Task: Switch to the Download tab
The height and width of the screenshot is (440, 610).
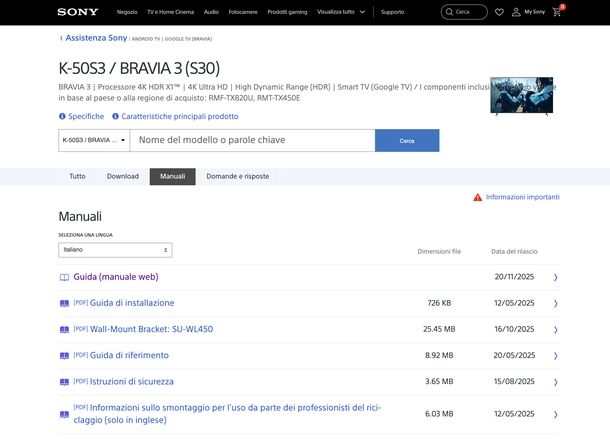Action: 122,176
